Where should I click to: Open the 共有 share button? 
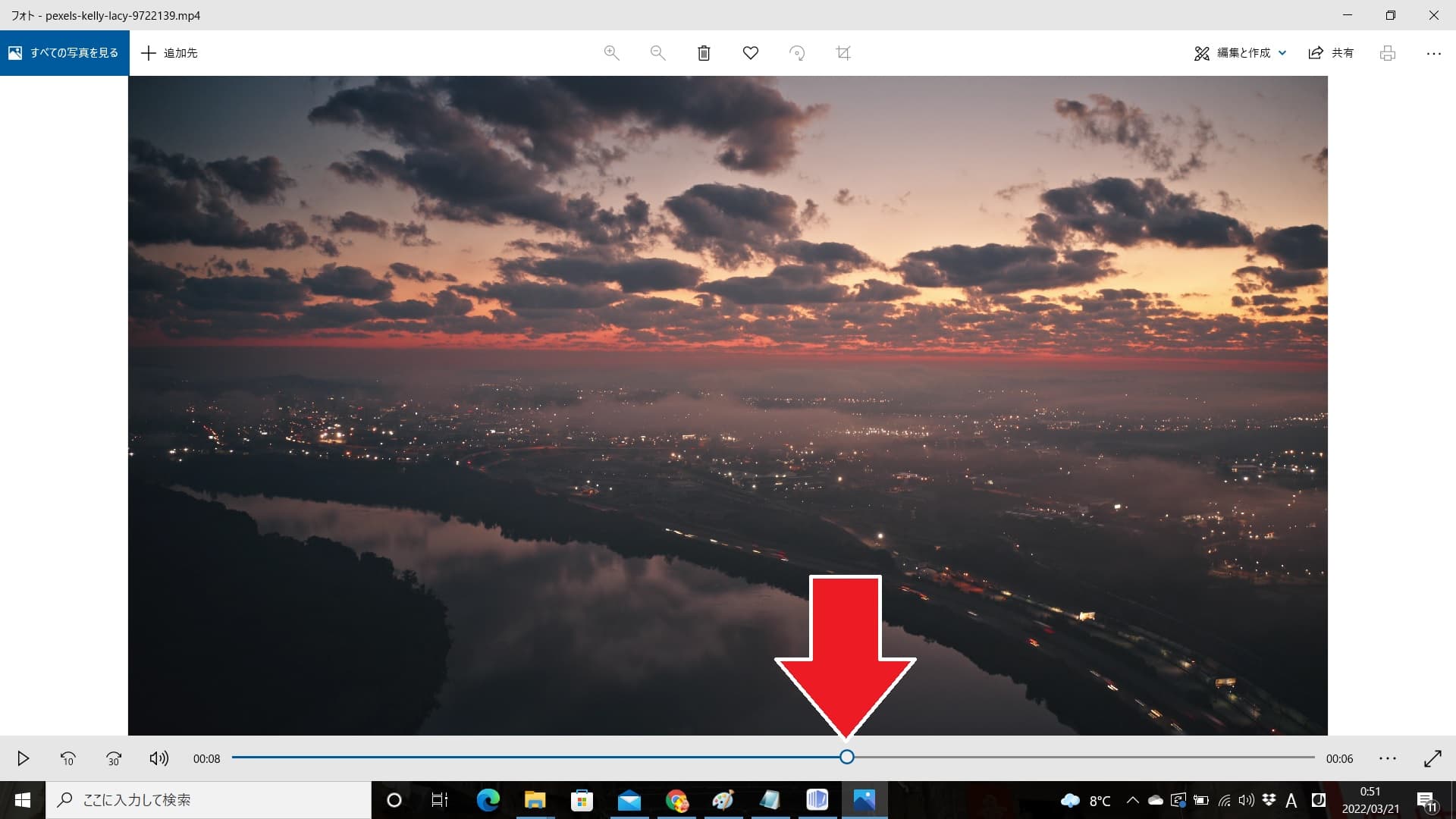[1331, 53]
